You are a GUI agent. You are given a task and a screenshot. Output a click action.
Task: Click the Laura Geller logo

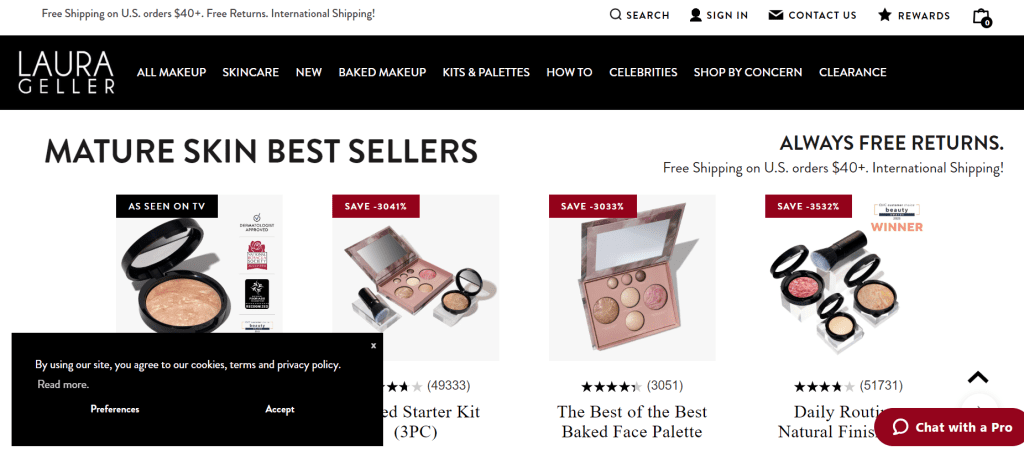(x=66, y=72)
